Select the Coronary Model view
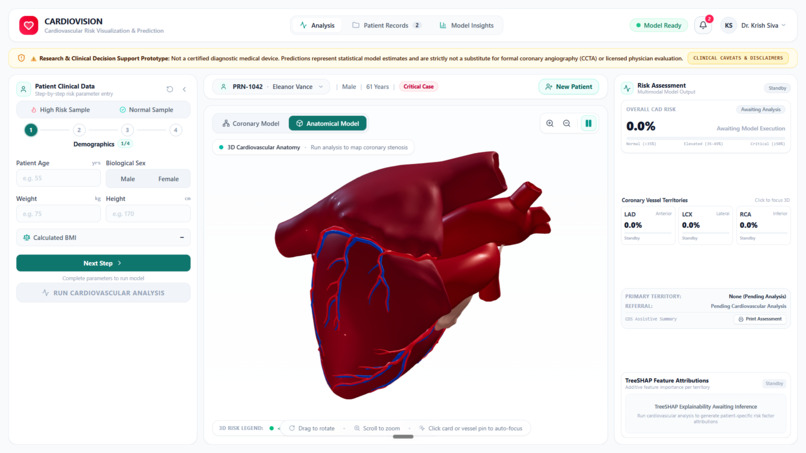 [x=251, y=123]
